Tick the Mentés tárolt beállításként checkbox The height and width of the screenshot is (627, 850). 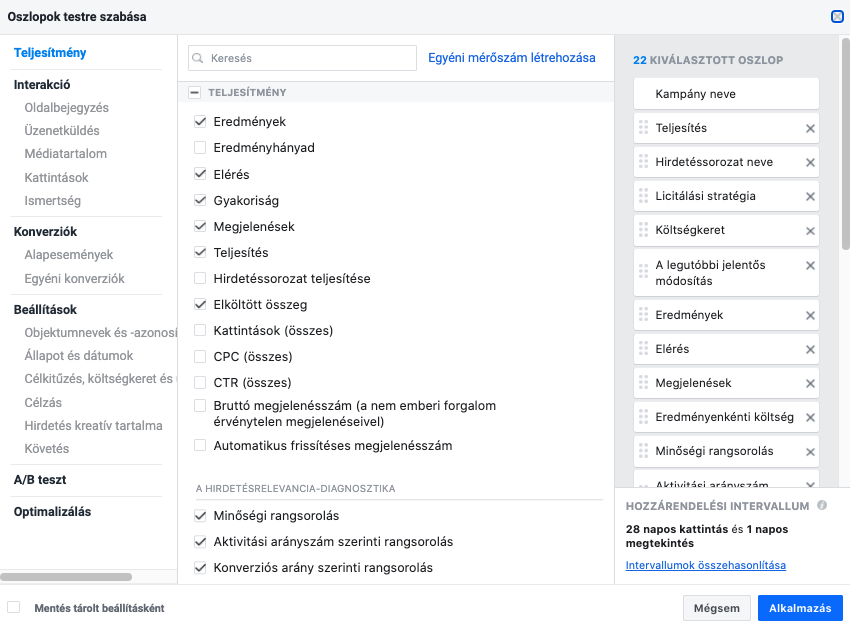tap(14, 607)
